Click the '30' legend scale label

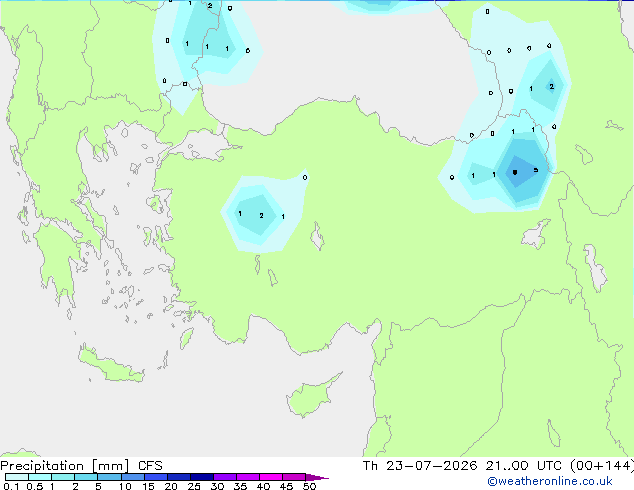pyautogui.click(x=217, y=486)
